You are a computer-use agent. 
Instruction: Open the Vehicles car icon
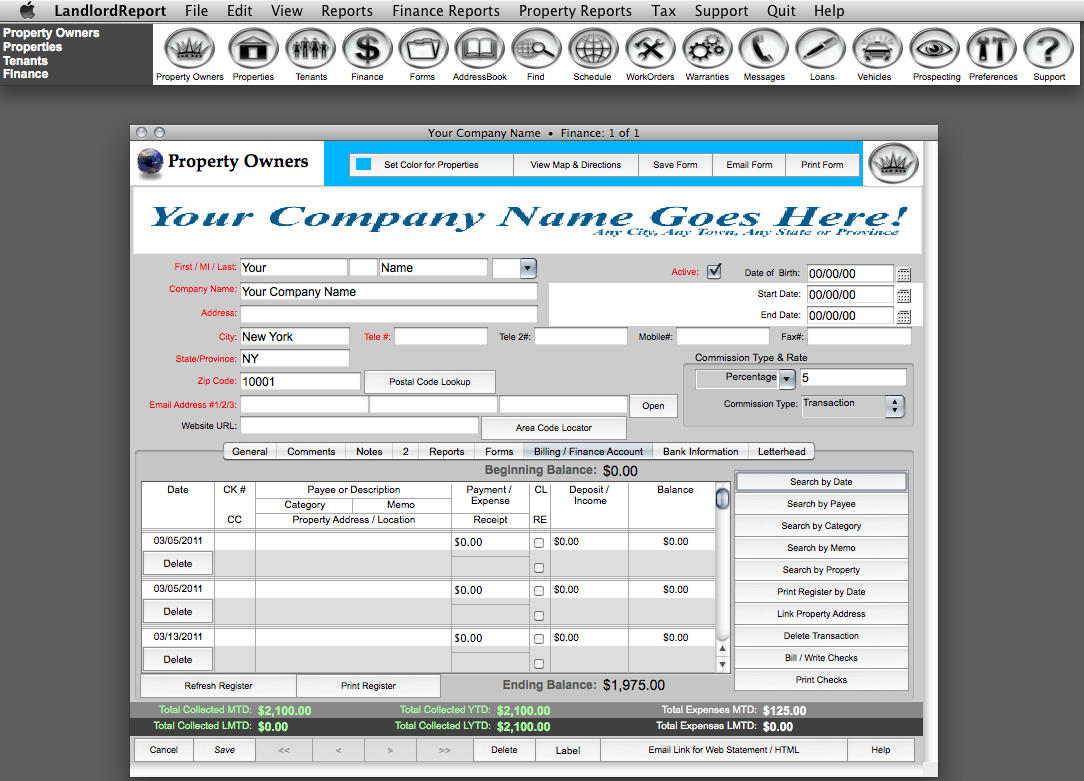[877, 49]
